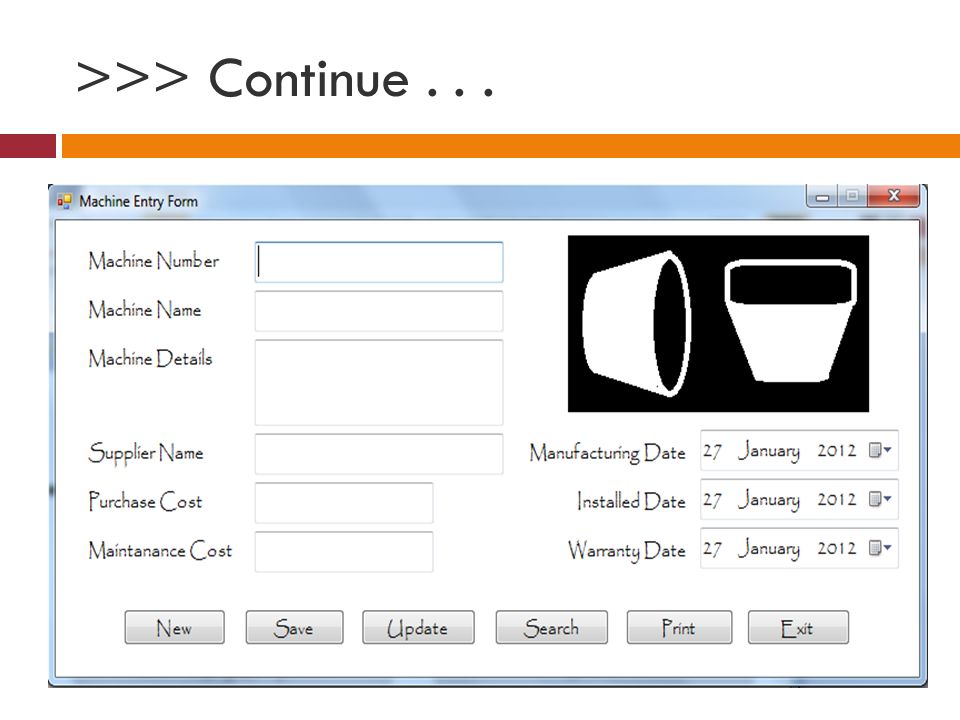Open the Installed Date calendar dropdown
The image size is (960, 720).
pyautogui.click(x=880, y=499)
